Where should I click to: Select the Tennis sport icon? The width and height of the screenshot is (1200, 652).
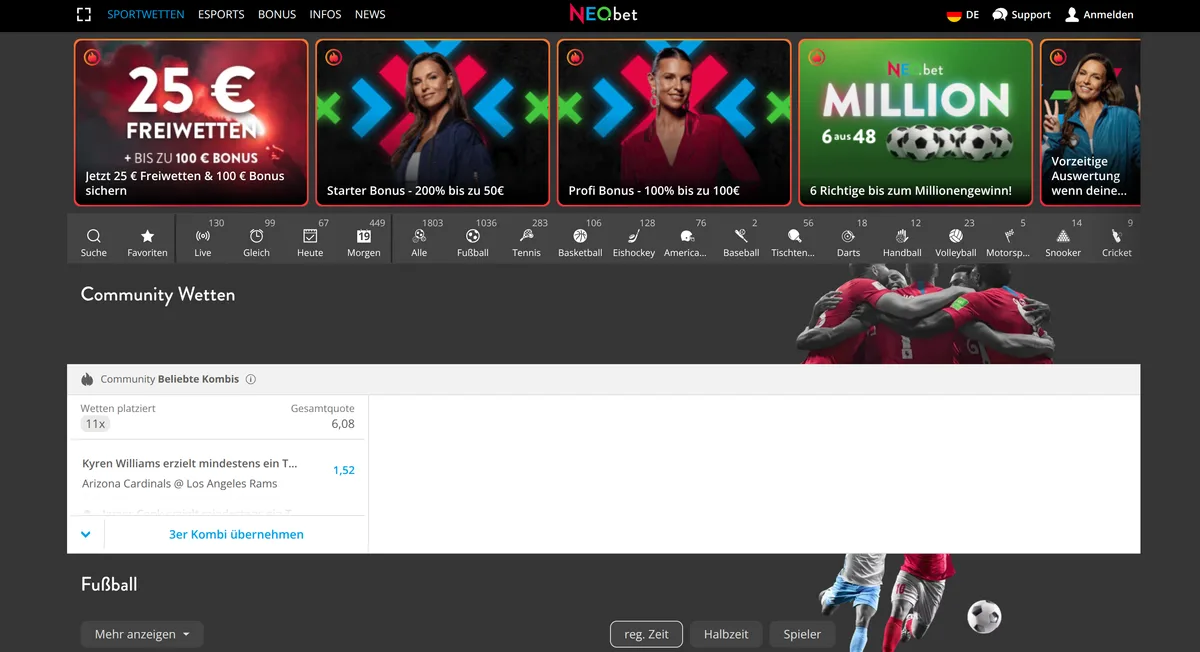[527, 237]
